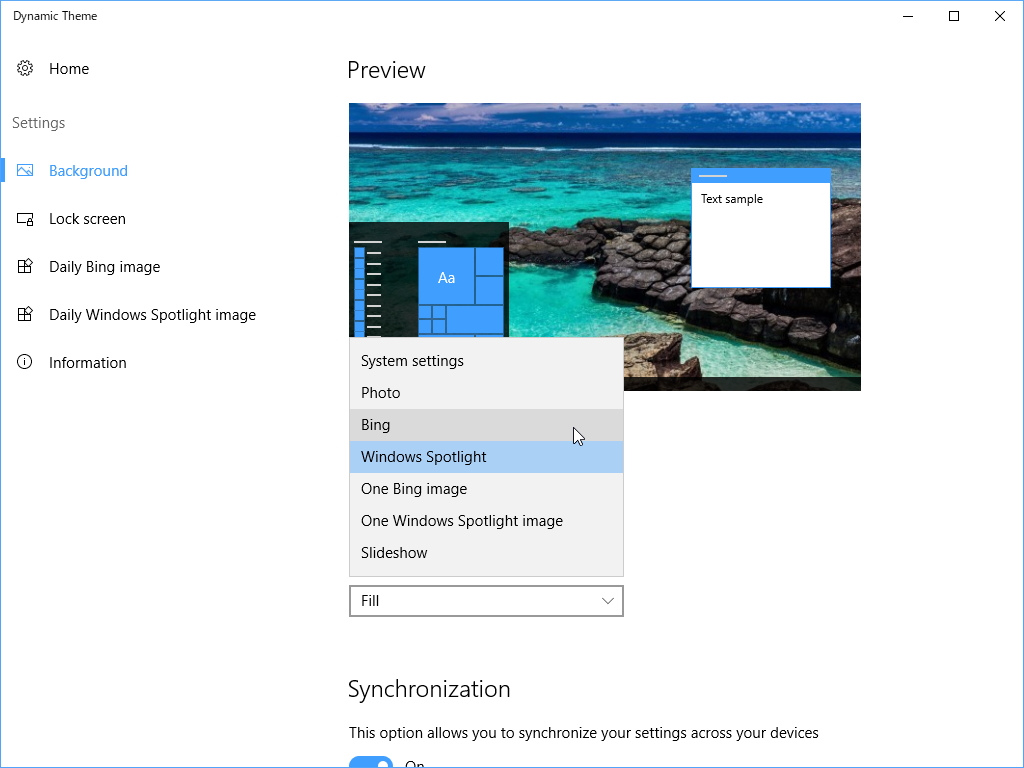Image resolution: width=1024 pixels, height=768 pixels.
Task: Click the Dynamic Theme title text
Action: point(55,16)
